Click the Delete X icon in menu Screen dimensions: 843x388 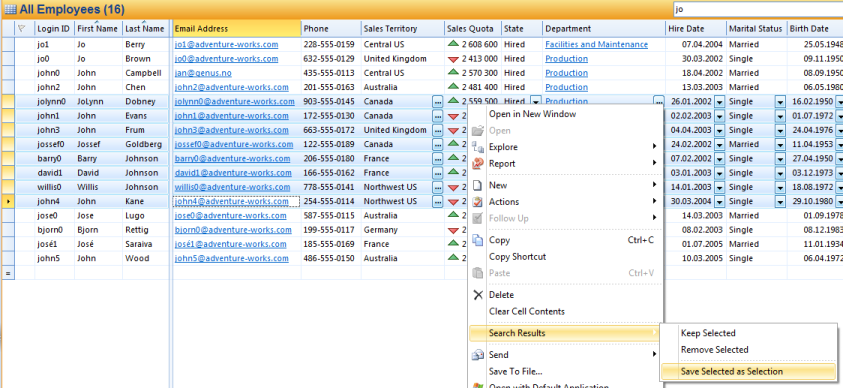click(x=477, y=294)
